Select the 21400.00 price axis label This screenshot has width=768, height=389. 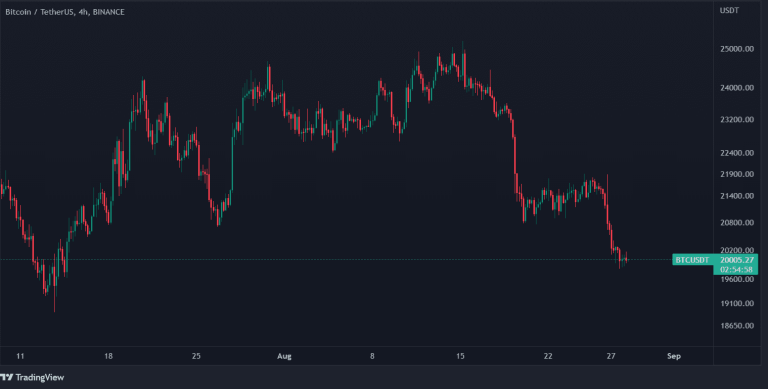[737, 196]
